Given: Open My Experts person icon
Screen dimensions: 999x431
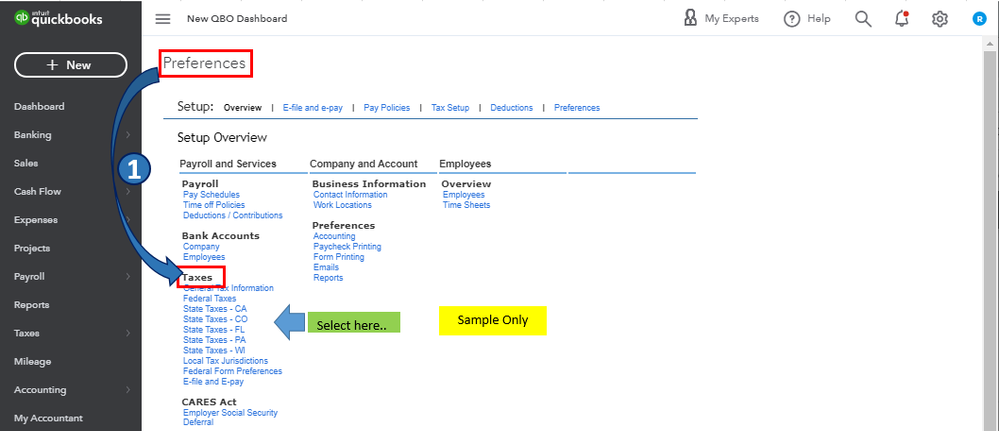Looking at the screenshot, I should (x=690, y=18).
